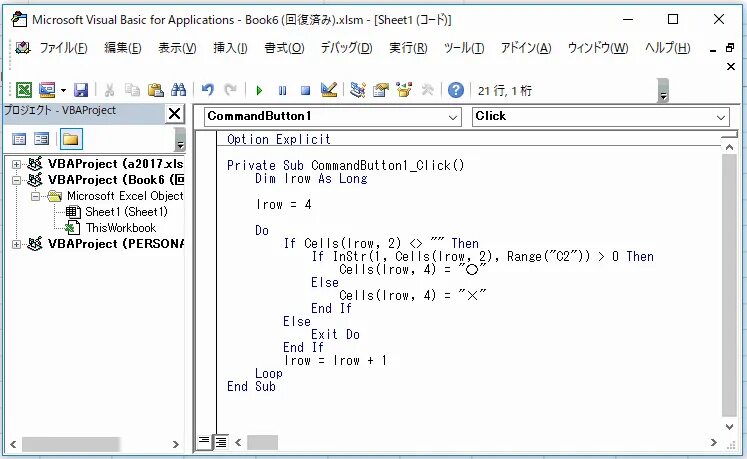
Task: Open the デバッグ(D) menu
Action: [x=346, y=48]
